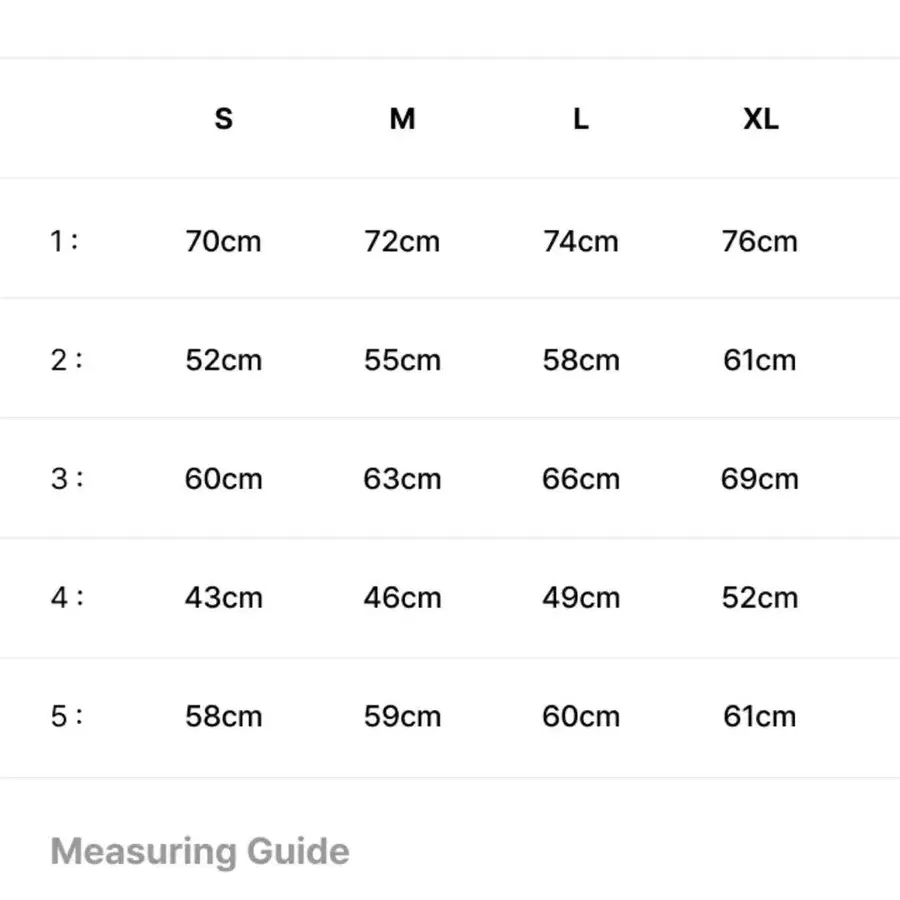Click the 58cm cell in row 2

(x=581, y=360)
